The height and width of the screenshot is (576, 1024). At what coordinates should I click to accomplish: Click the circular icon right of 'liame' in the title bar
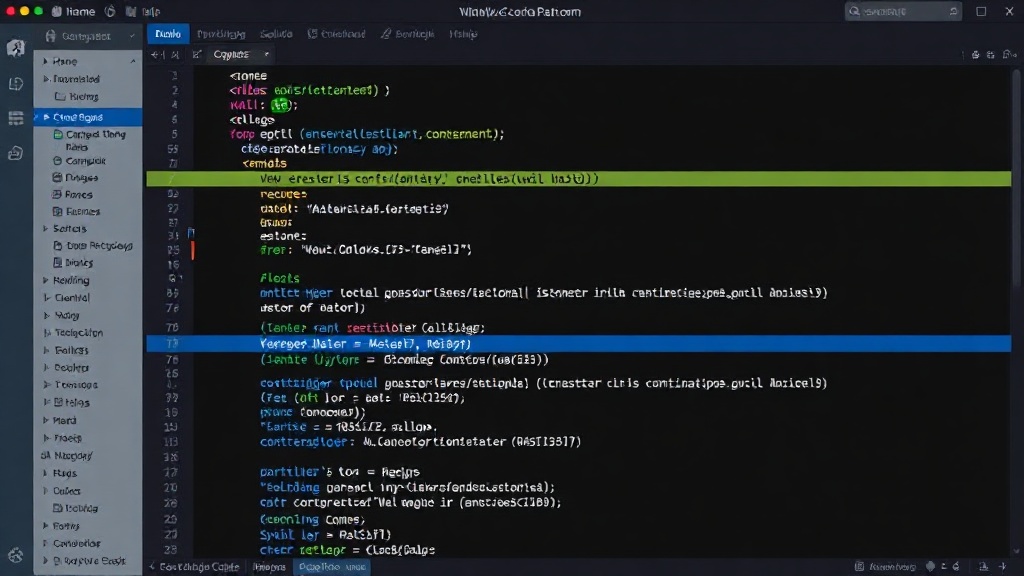pos(110,12)
